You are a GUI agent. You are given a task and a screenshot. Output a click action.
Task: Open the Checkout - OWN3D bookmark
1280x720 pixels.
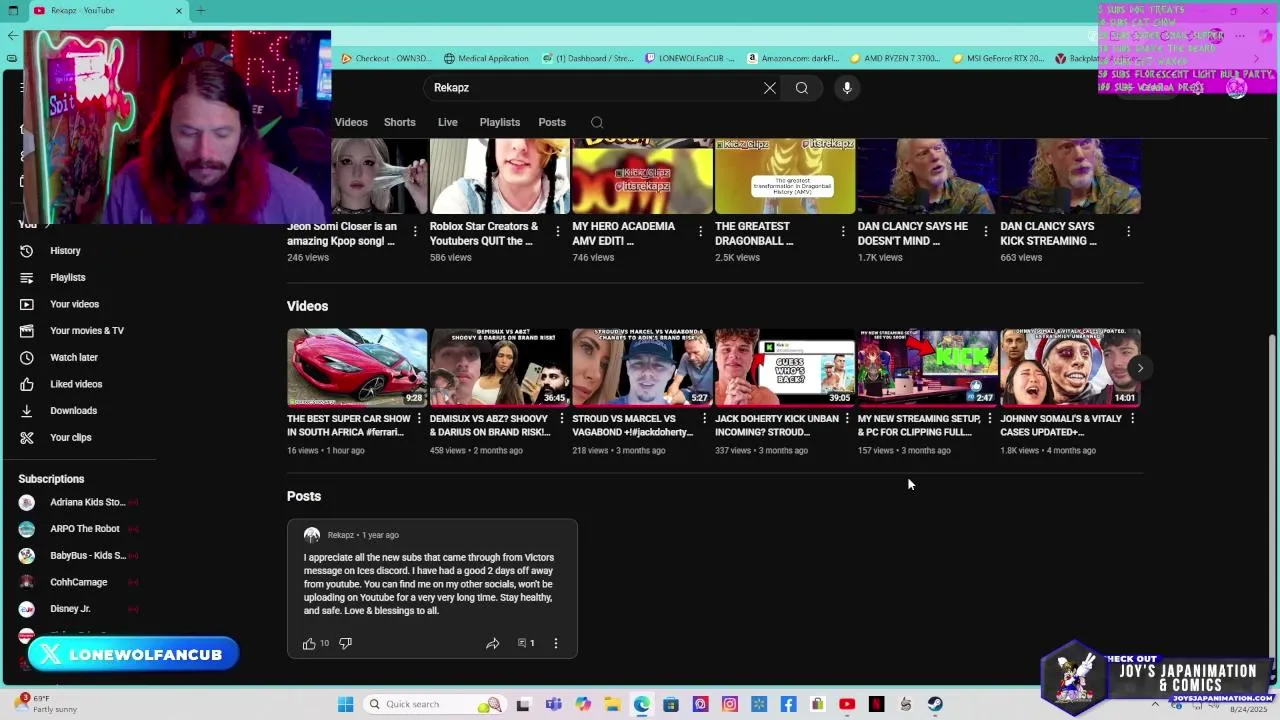[x=386, y=58]
